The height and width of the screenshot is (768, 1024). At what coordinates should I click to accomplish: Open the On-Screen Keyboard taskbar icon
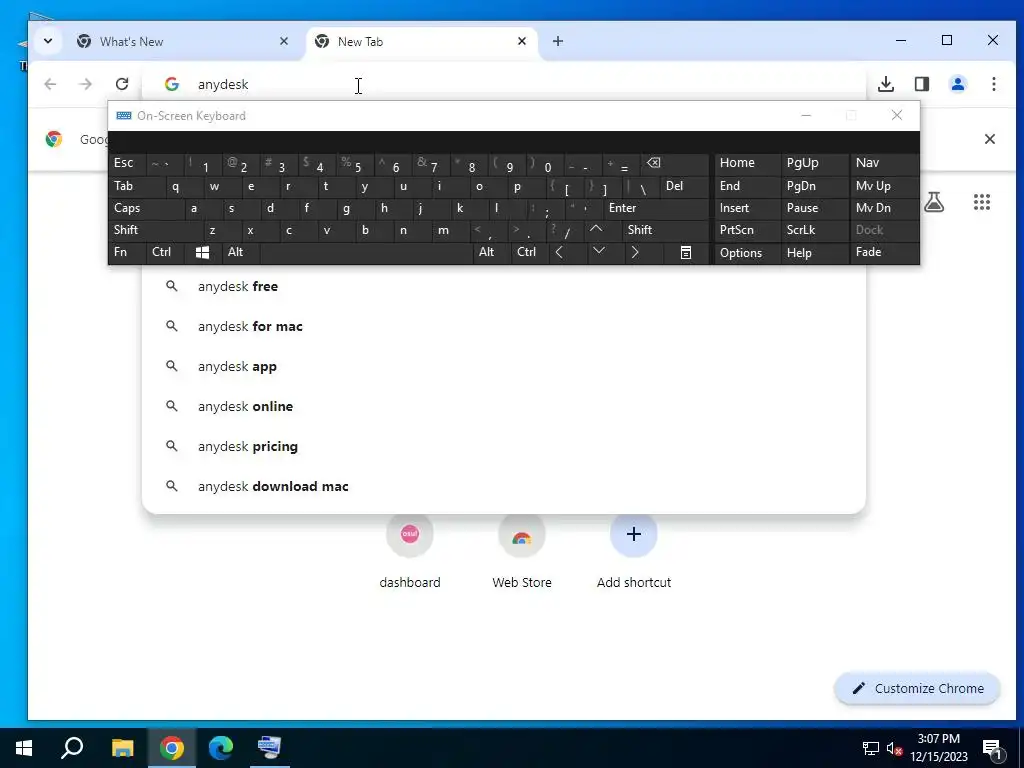[269, 748]
